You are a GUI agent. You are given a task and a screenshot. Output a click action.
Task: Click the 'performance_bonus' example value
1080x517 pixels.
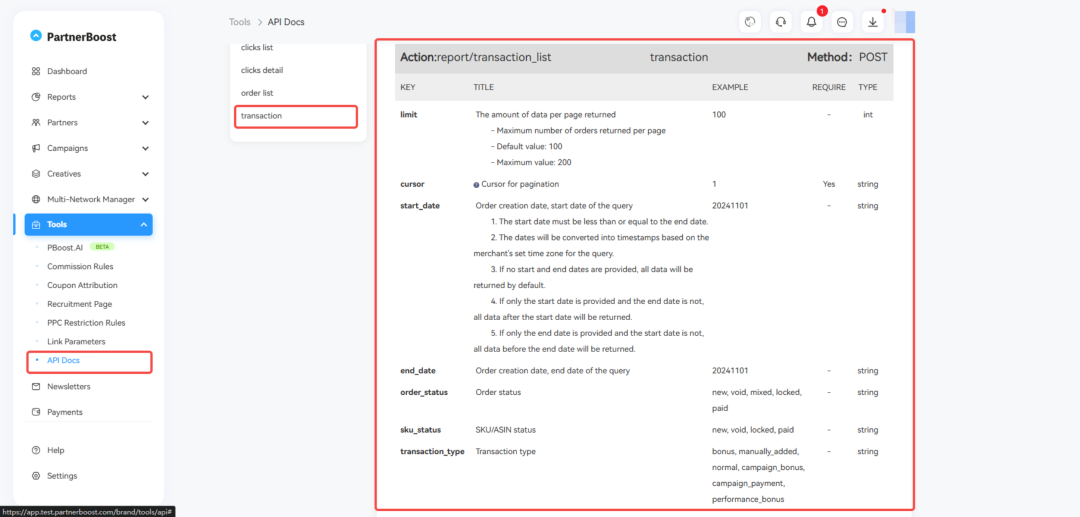[747, 500]
